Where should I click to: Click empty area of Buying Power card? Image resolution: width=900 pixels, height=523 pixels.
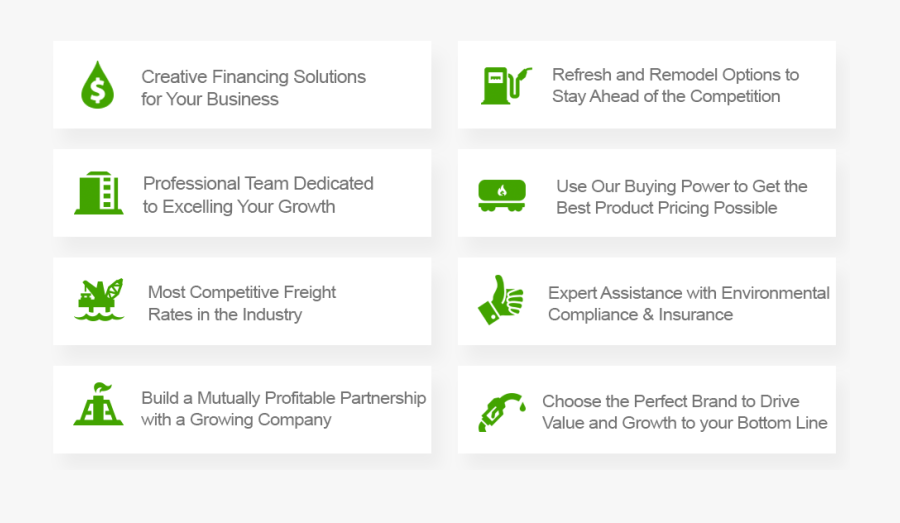pos(818,225)
